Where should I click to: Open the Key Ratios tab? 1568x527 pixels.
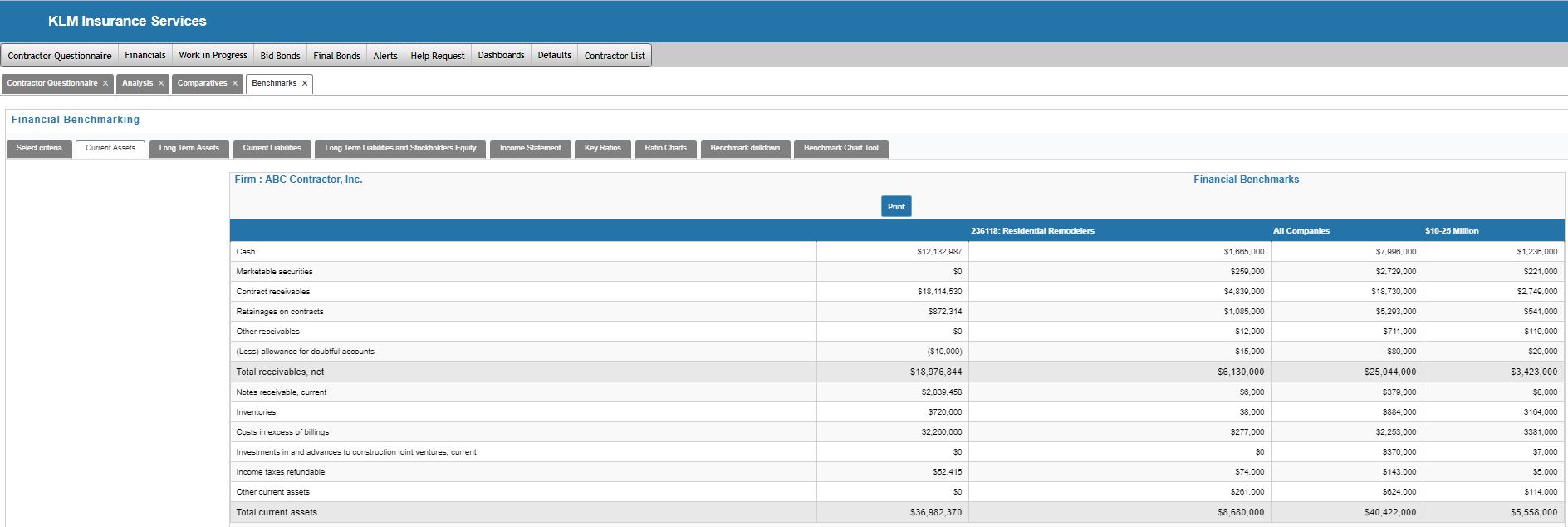pos(602,148)
